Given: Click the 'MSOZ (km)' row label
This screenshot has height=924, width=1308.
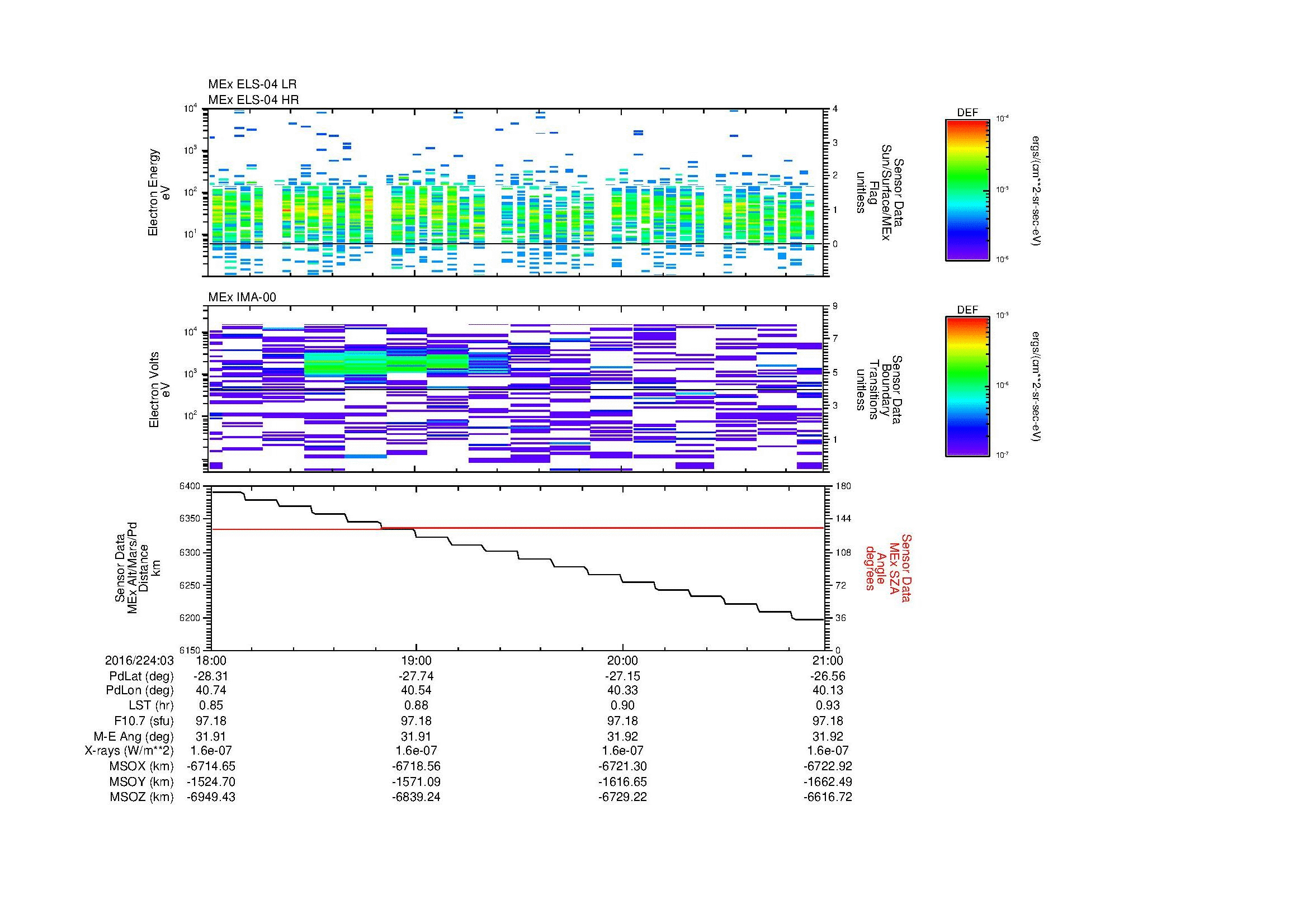Looking at the screenshot, I should click(x=141, y=797).
